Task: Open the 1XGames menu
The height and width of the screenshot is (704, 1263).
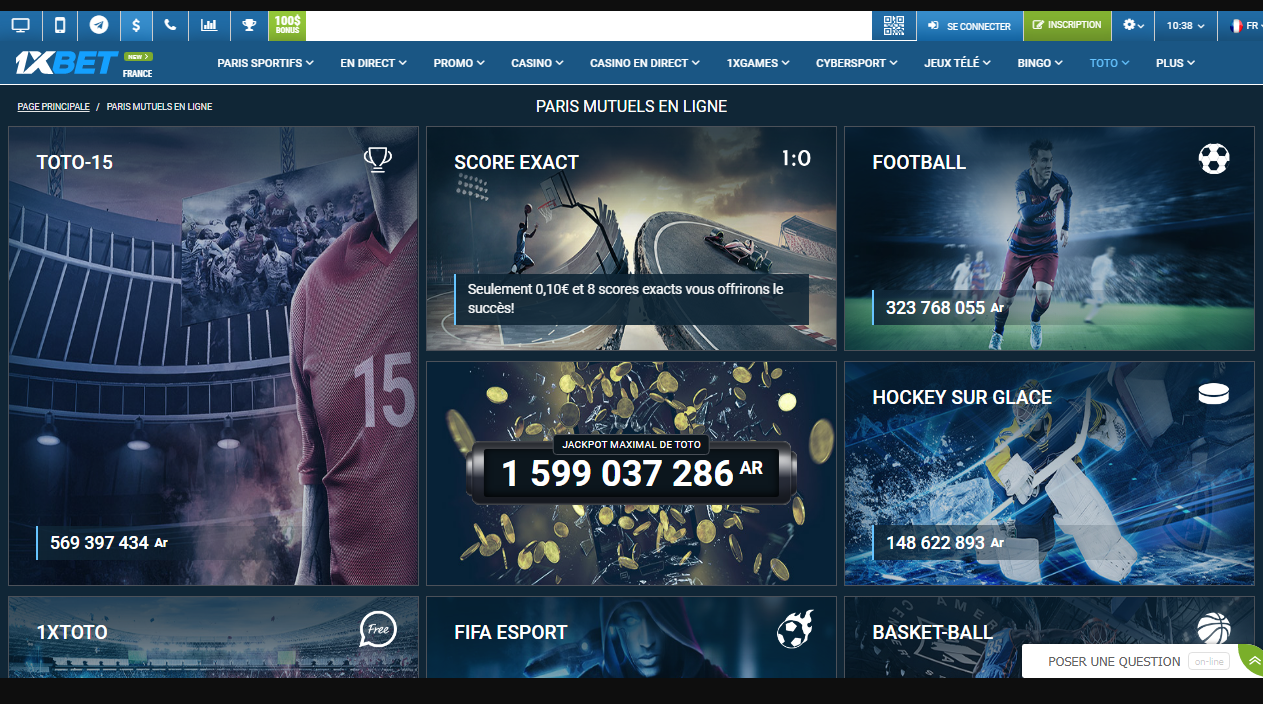Action: (x=758, y=63)
